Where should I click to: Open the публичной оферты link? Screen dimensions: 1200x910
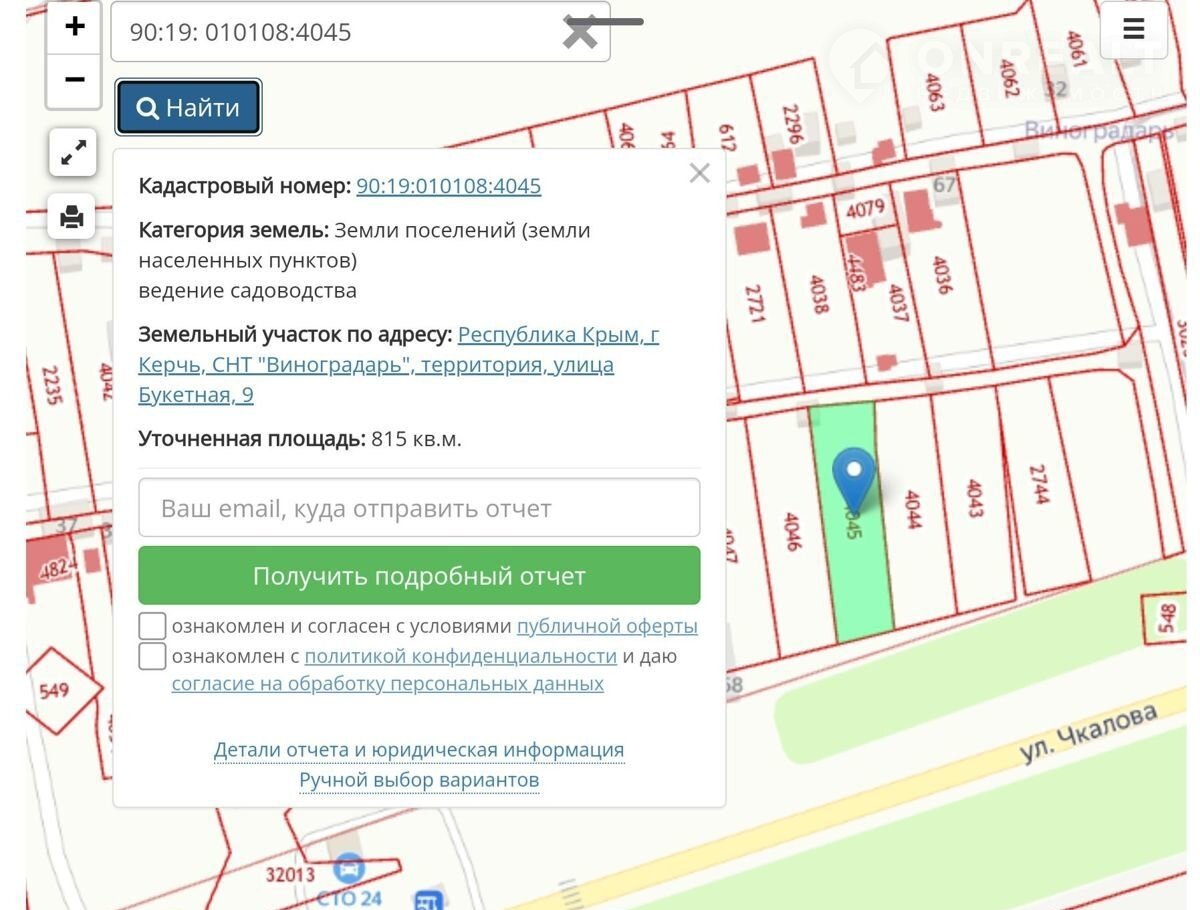click(x=607, y=627)
